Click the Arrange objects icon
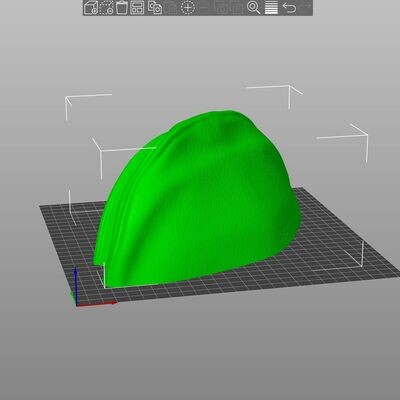The width and height of the screenshot is (400, 400). (x=137, y=8)
